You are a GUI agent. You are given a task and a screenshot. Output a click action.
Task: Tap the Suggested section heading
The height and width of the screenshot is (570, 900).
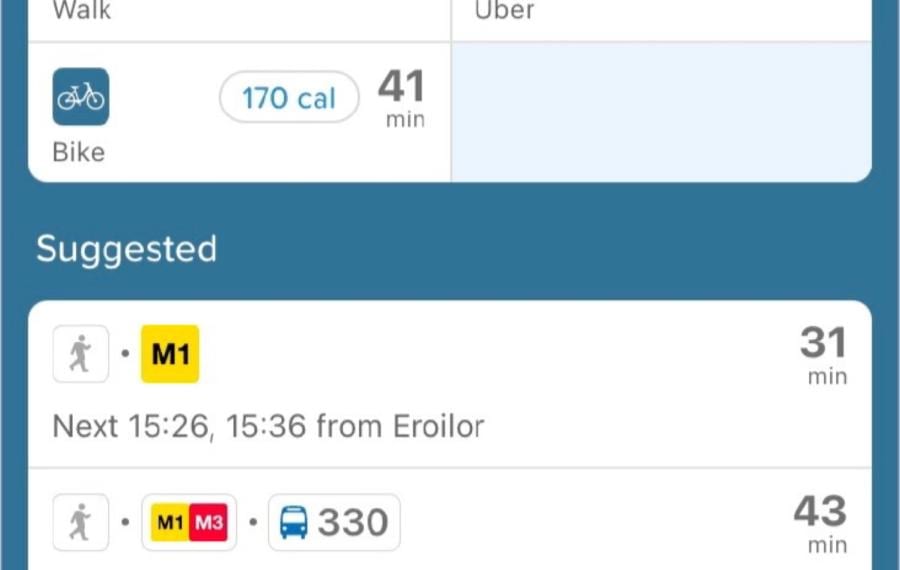tap(126, 249)
